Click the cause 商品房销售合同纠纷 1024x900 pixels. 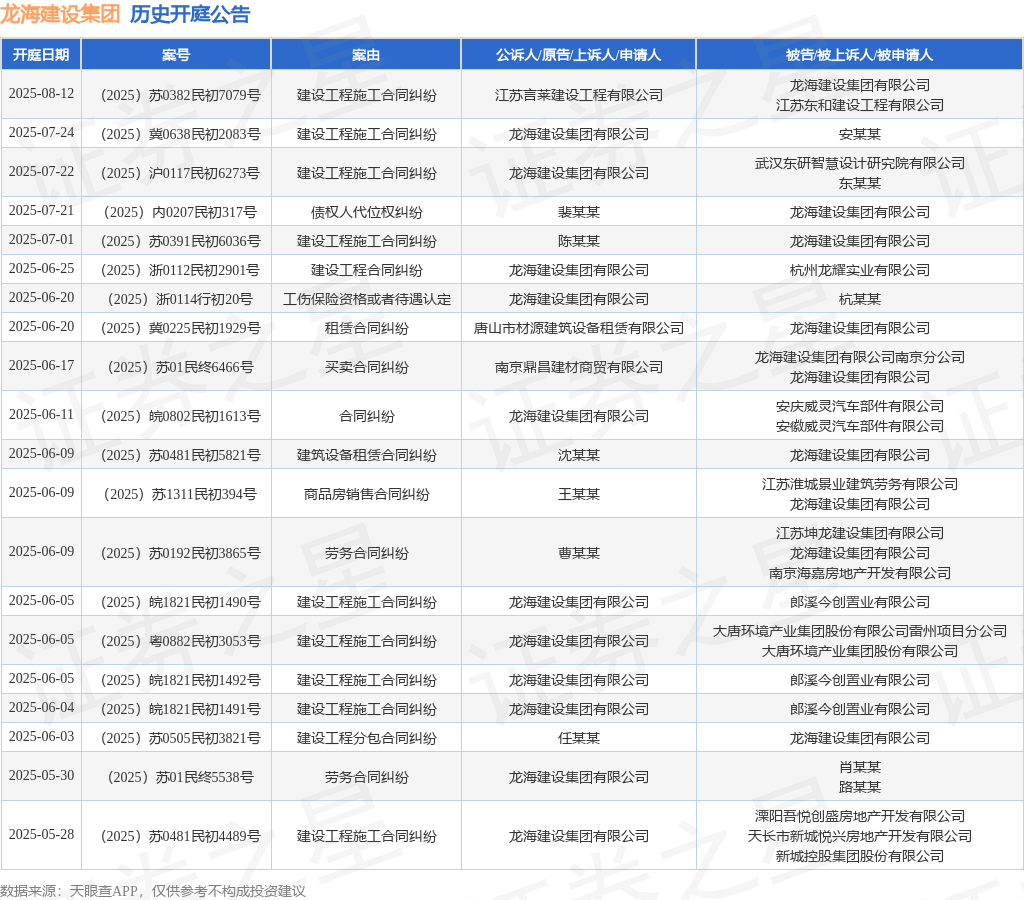(366, 494)
